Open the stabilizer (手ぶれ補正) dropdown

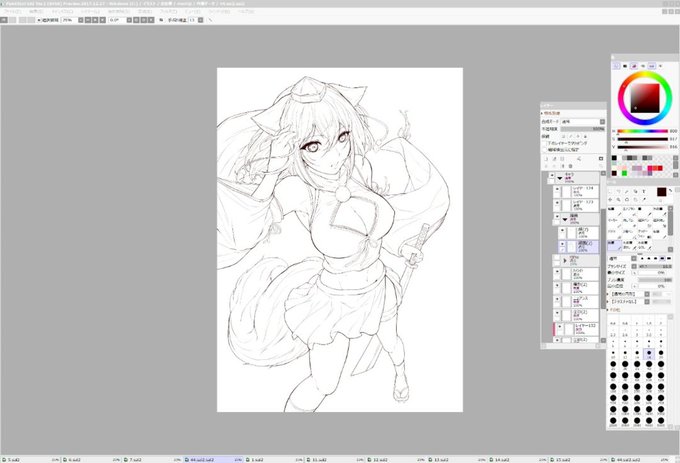coord(200,20)
